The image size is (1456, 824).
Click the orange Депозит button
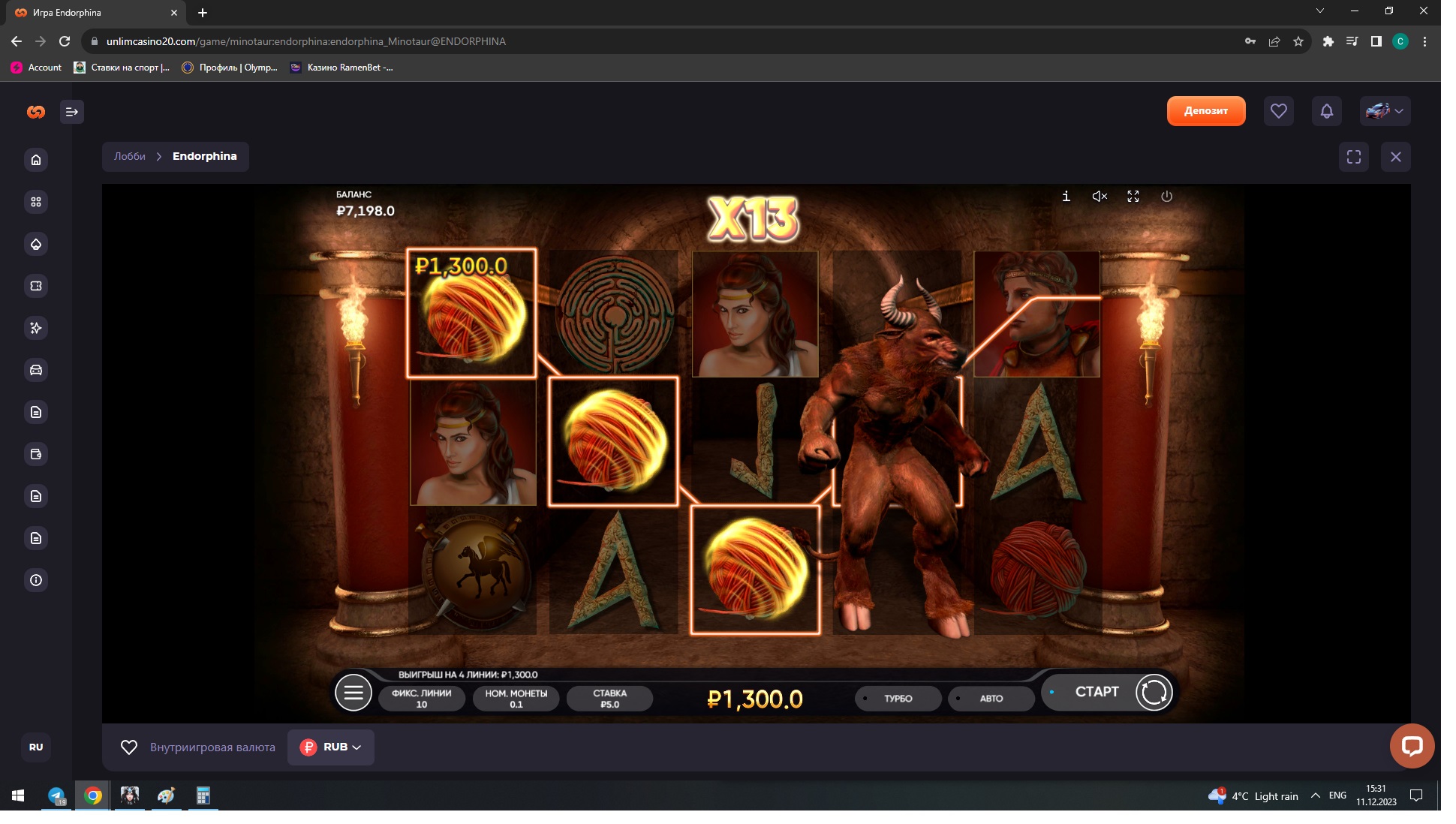point(1206,111)
